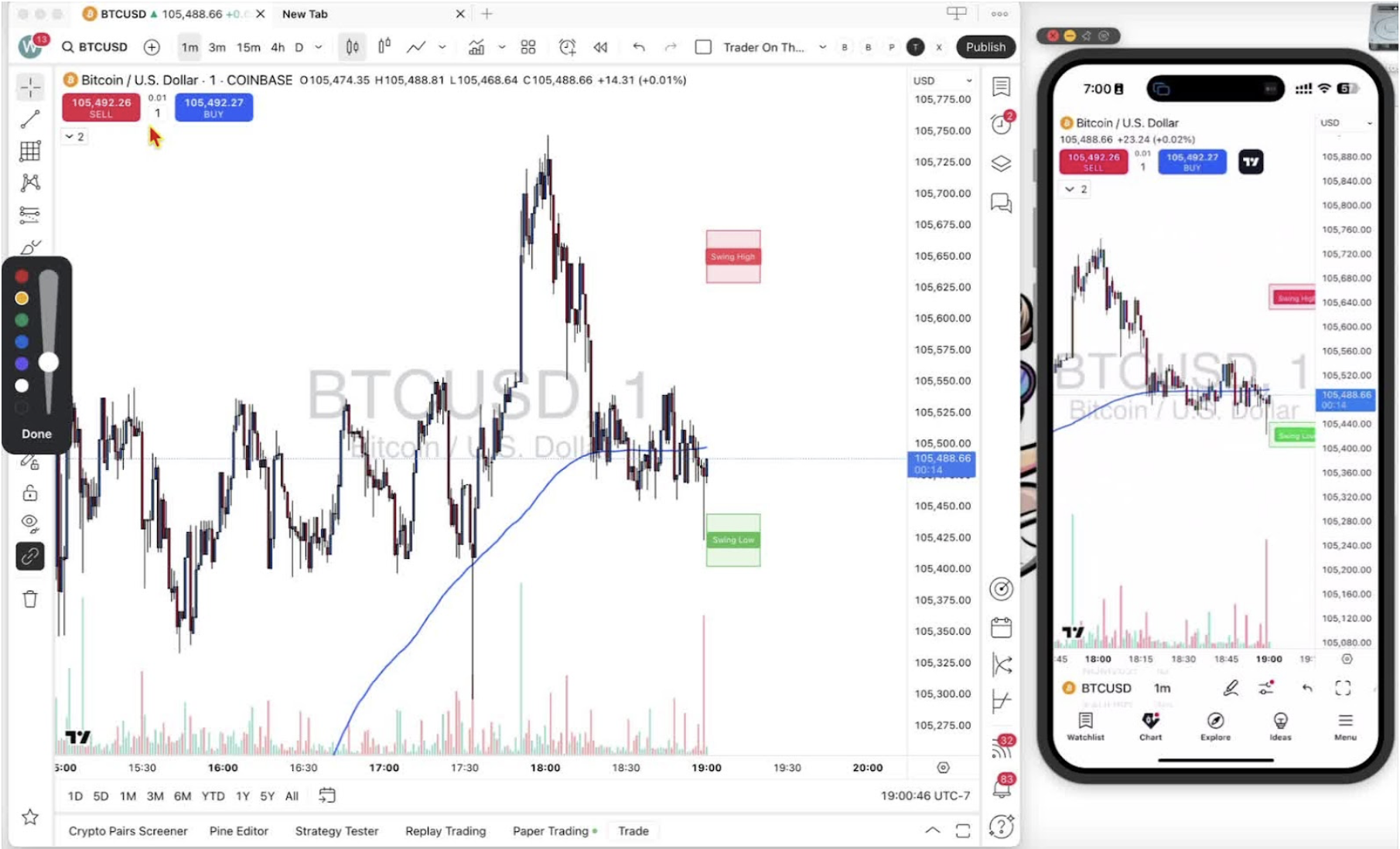This screenshot has height=849, width=1400.
Task: Select the 15m timeframe
Action: click(248, 47)
